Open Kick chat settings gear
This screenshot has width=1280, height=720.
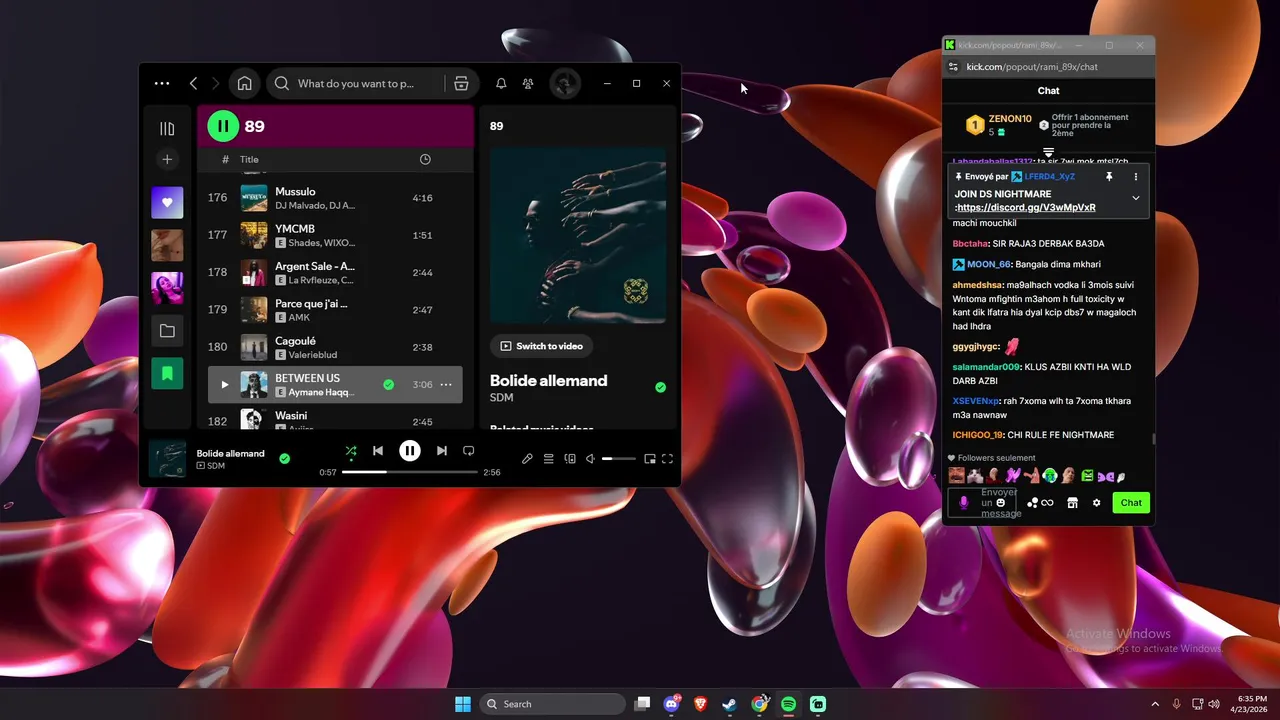[1096, 503]
